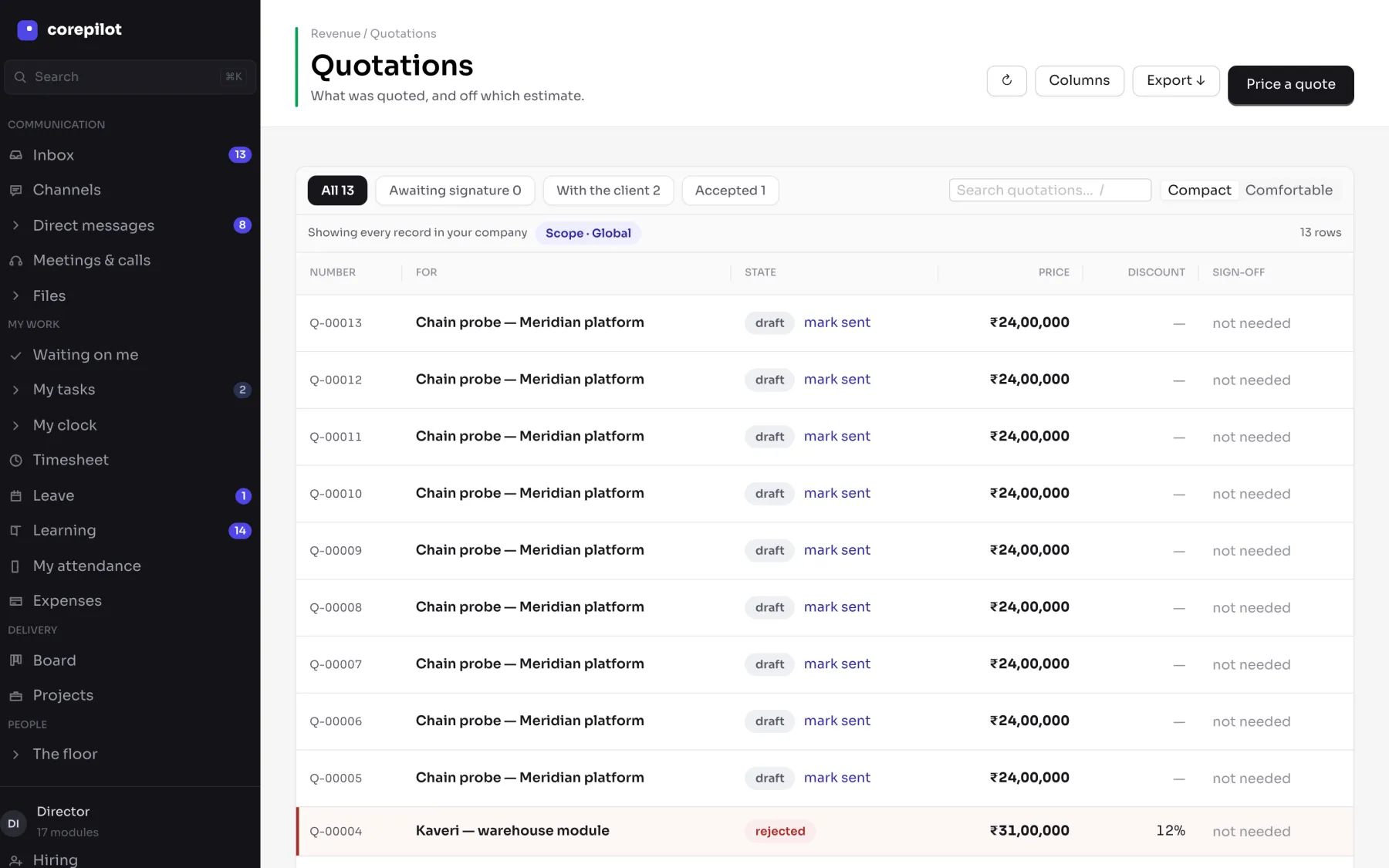The height and width of the screenshot is (868, 1389).
Task: Click the Inbox tray icon
Action: (x=15, y=155)
